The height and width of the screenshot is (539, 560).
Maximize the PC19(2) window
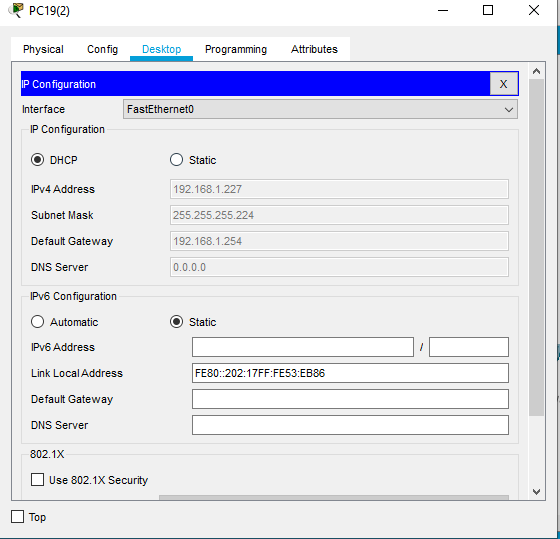[488, 10]
